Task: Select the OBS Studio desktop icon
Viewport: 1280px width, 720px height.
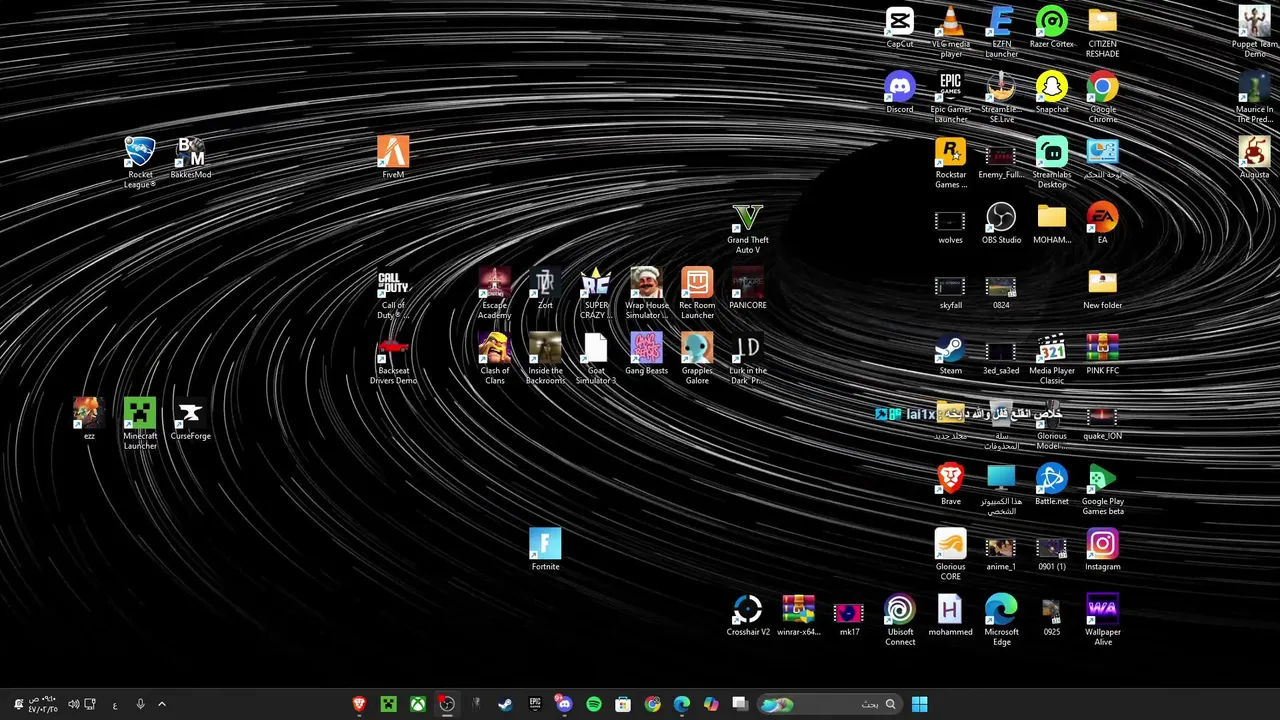Action: tap(1001, 224)
